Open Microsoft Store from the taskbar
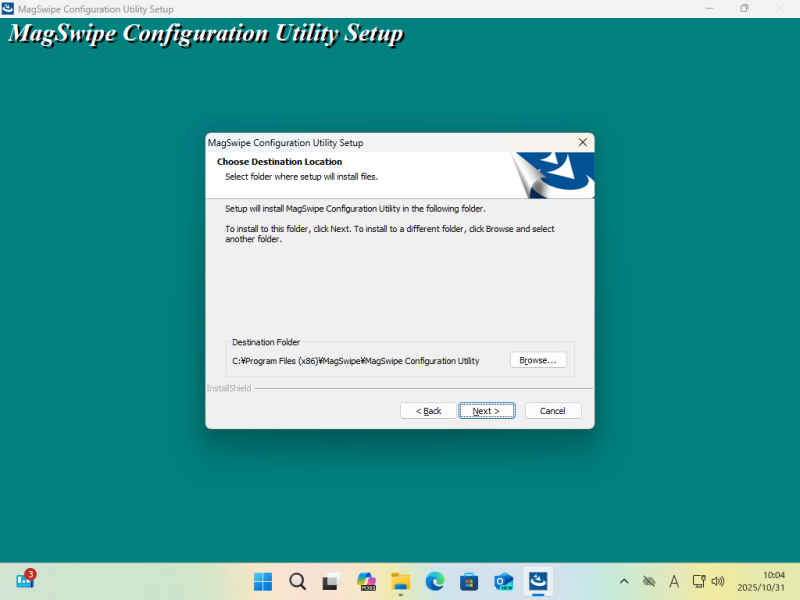 point(469,581)
